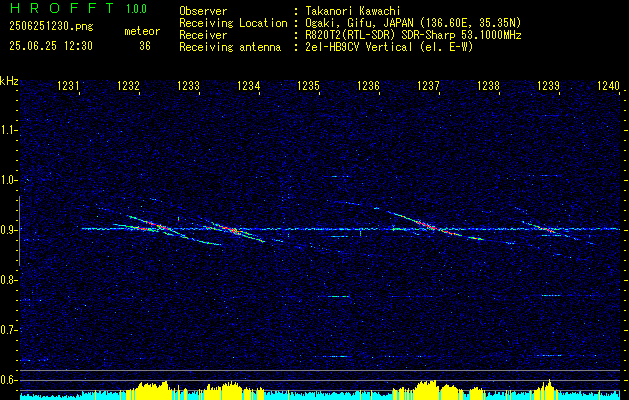Click the 1237 time marker
Viewport: 629px width, 400px height.
(x=428, y=85)
